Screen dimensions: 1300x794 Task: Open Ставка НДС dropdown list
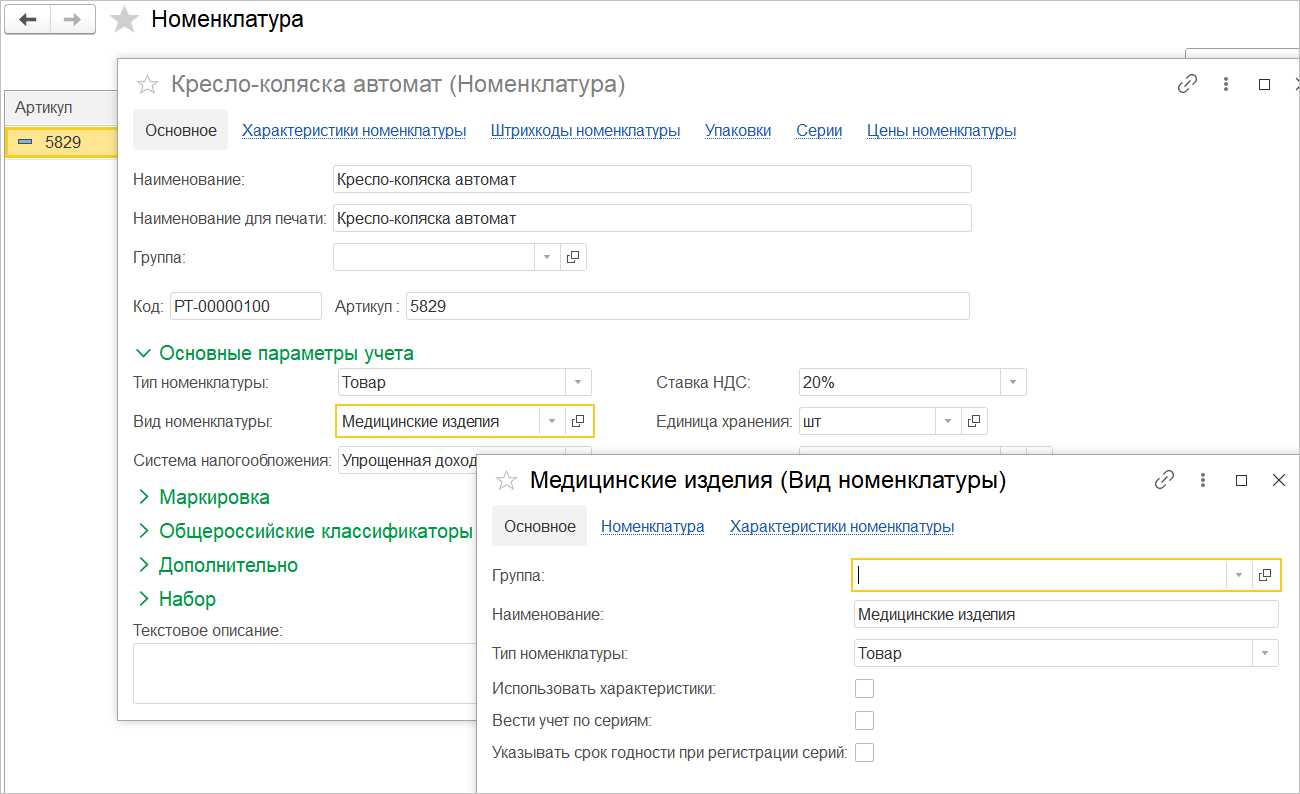tap(1013, 382)
